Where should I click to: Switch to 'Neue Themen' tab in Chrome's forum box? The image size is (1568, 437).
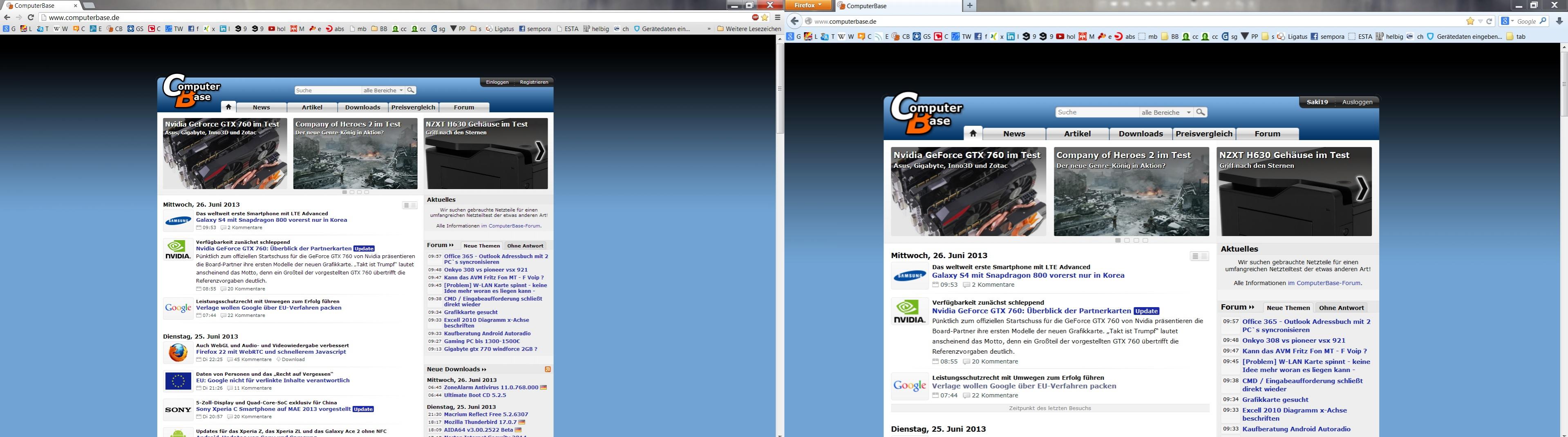481,246
